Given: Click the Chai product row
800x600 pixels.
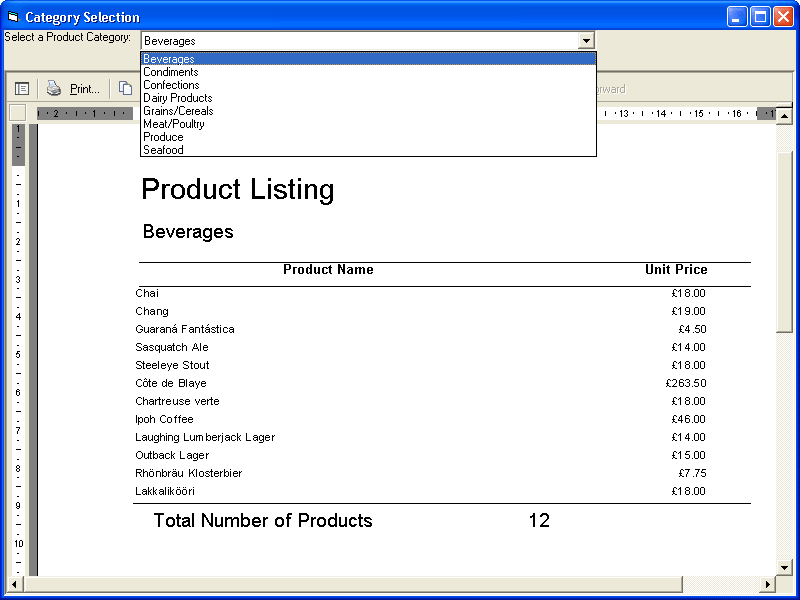Looking at the screenshot, I should tap(421, 293).
